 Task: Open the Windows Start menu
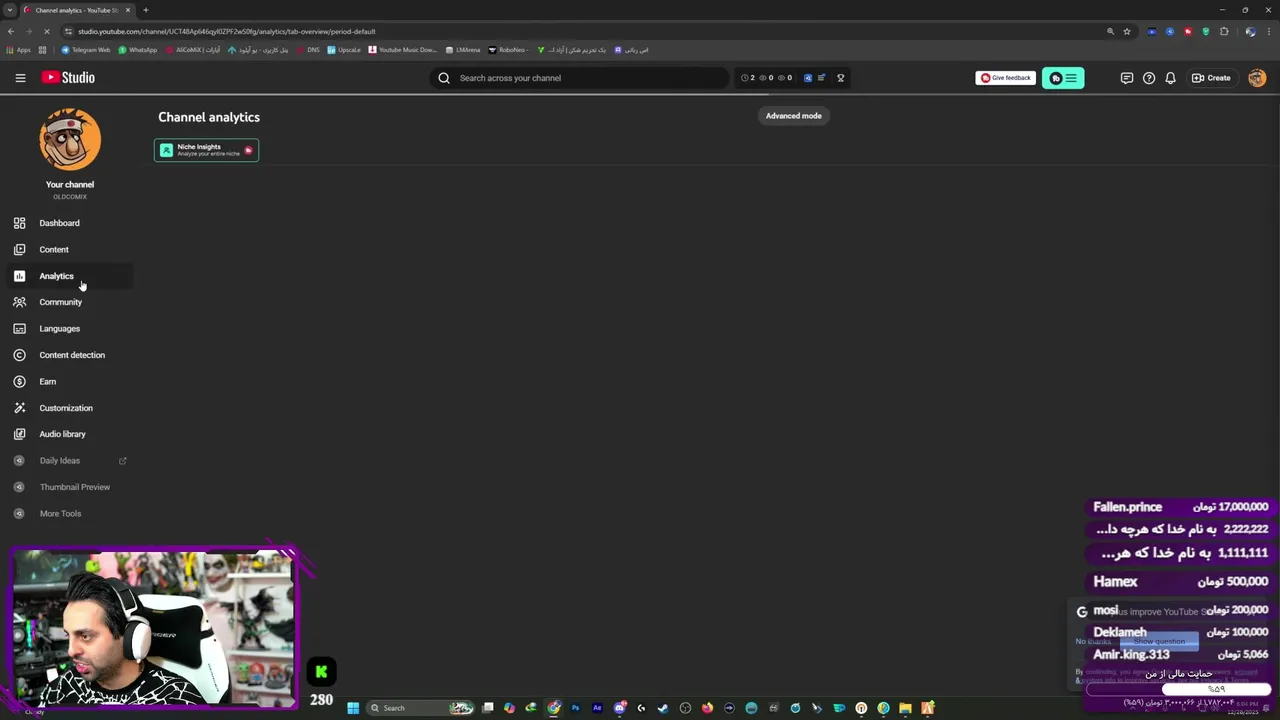click(x=353, y=708)
